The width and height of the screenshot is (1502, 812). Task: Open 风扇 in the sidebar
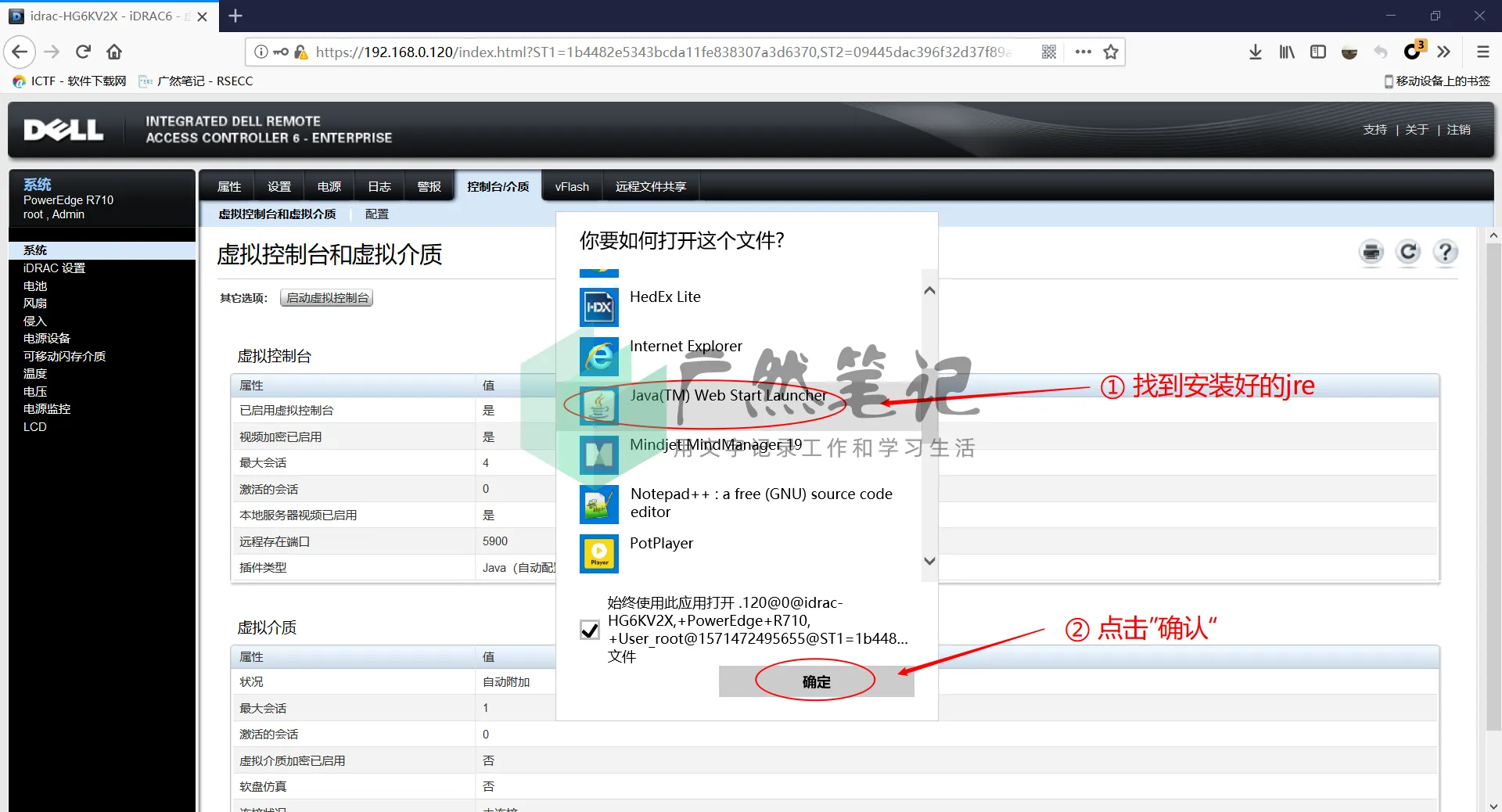tap(35, 304)
